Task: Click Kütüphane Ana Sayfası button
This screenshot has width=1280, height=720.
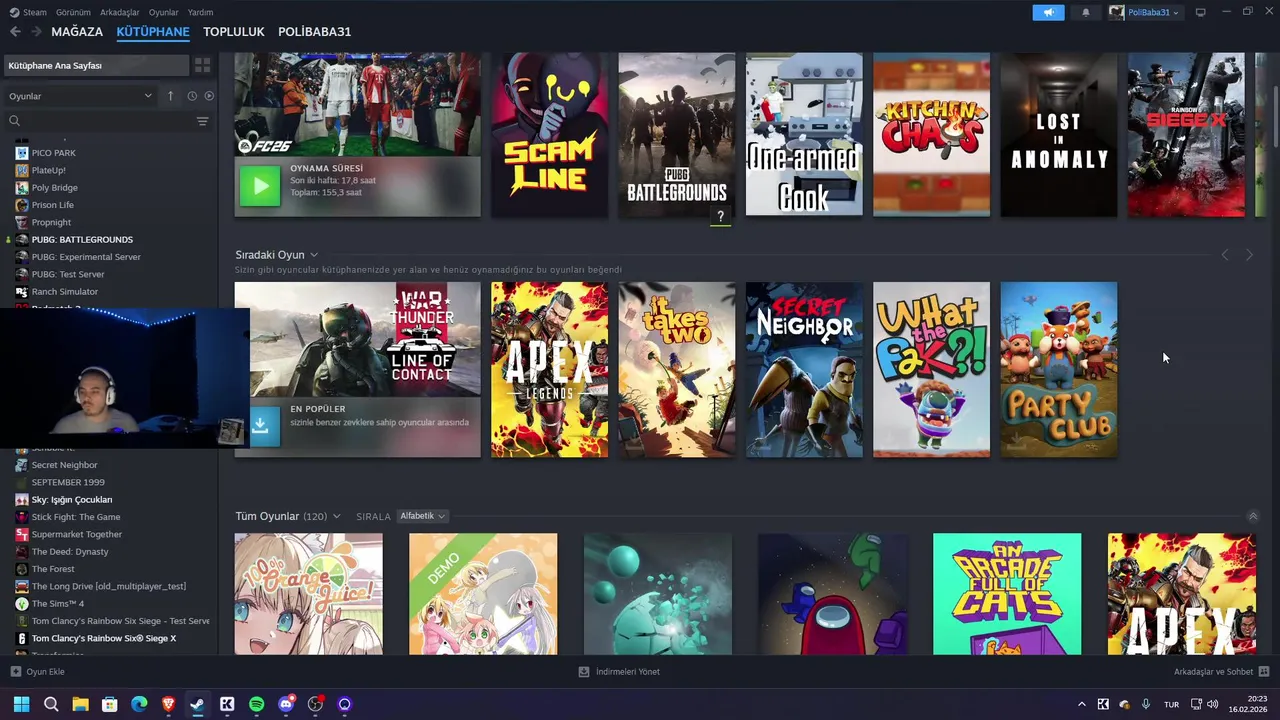Action: point(95,65)
